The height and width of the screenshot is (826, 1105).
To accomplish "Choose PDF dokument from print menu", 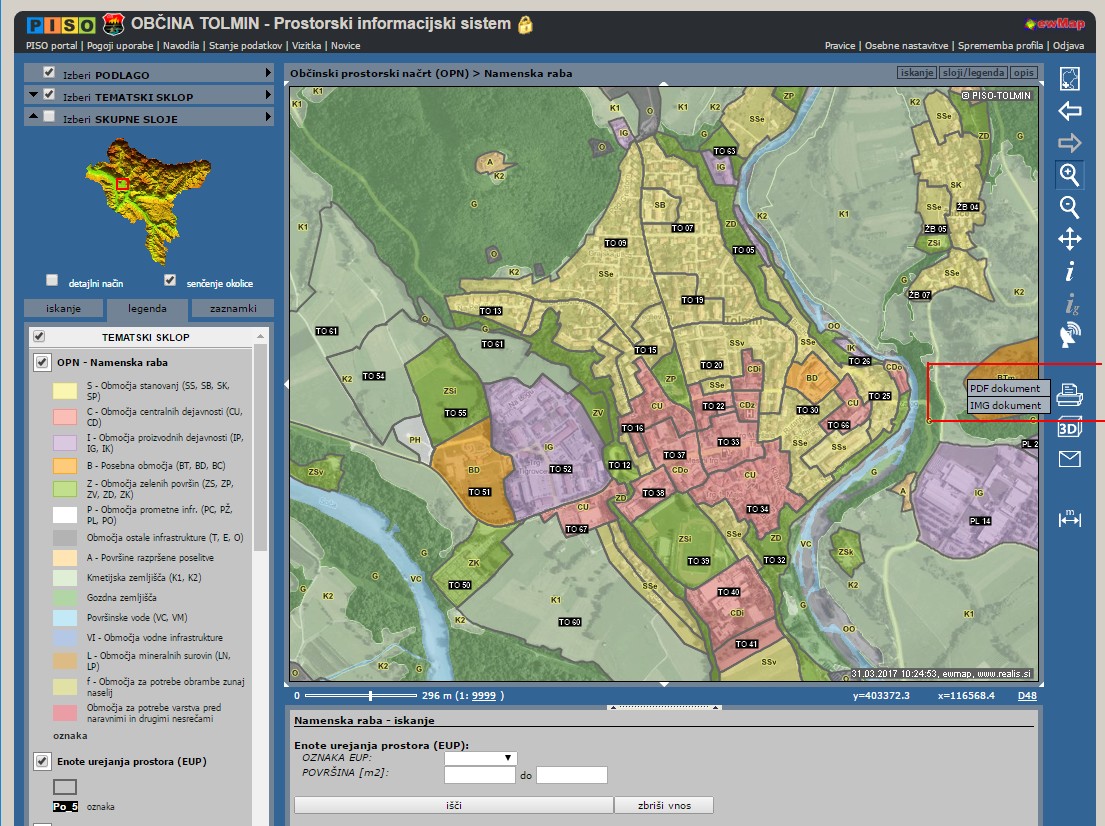I will [x=1006, y=388].
